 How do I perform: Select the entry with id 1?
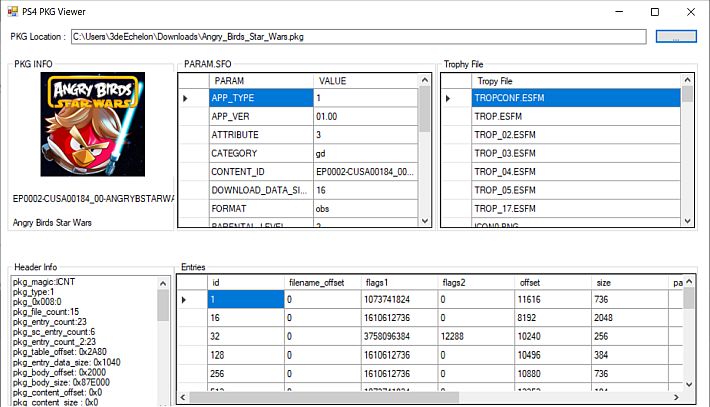click(246, 299)
